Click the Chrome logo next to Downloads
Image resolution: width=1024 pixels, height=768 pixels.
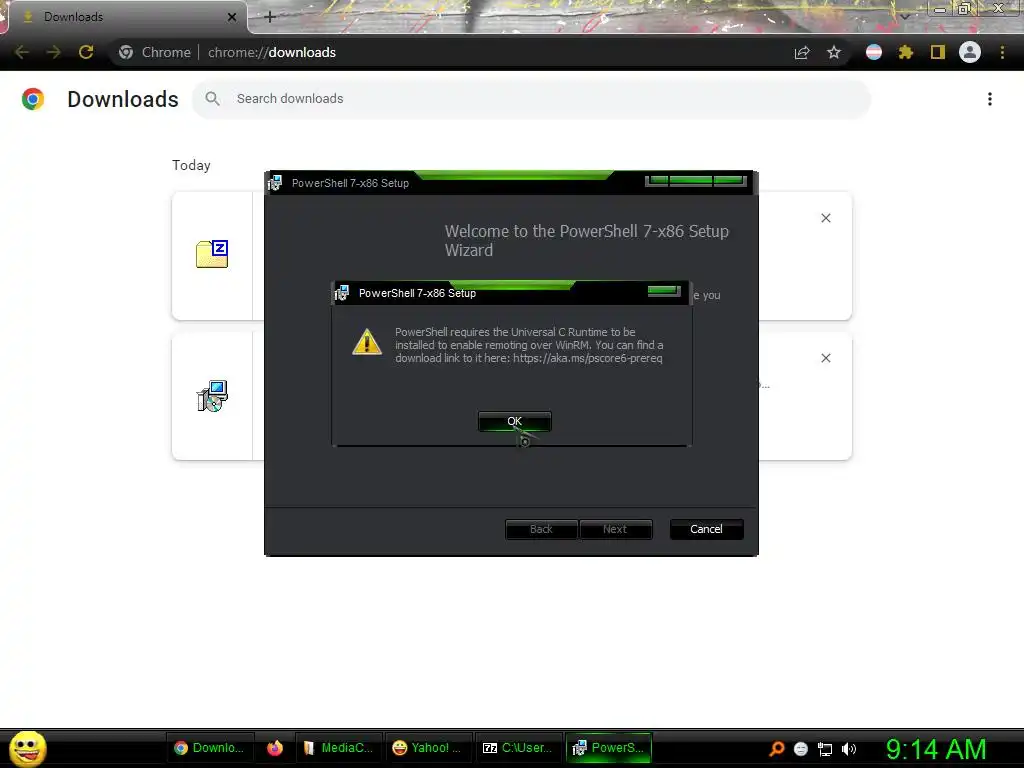point(33,99)
